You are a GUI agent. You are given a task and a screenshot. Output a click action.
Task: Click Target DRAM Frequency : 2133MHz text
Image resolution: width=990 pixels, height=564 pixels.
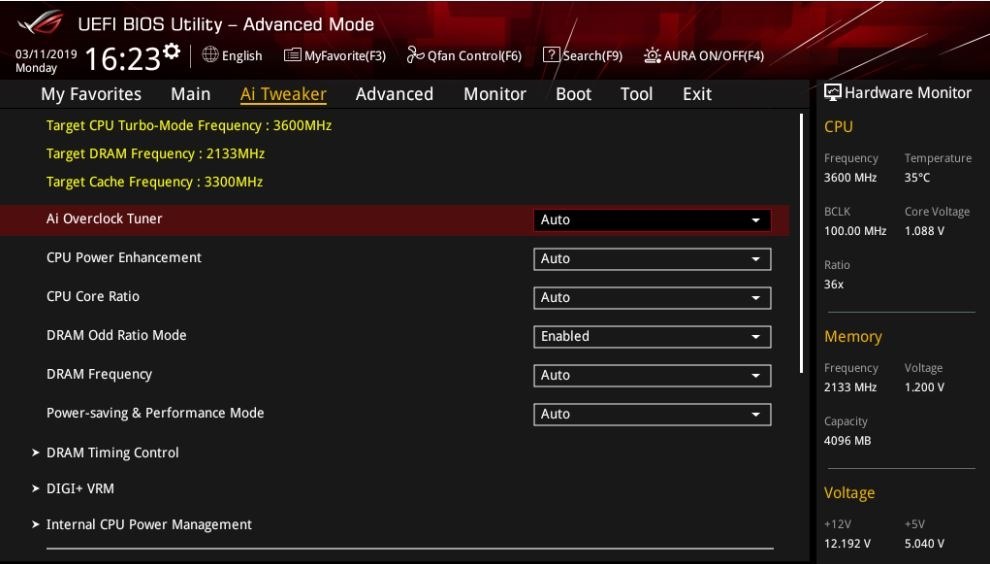point(155,153)
